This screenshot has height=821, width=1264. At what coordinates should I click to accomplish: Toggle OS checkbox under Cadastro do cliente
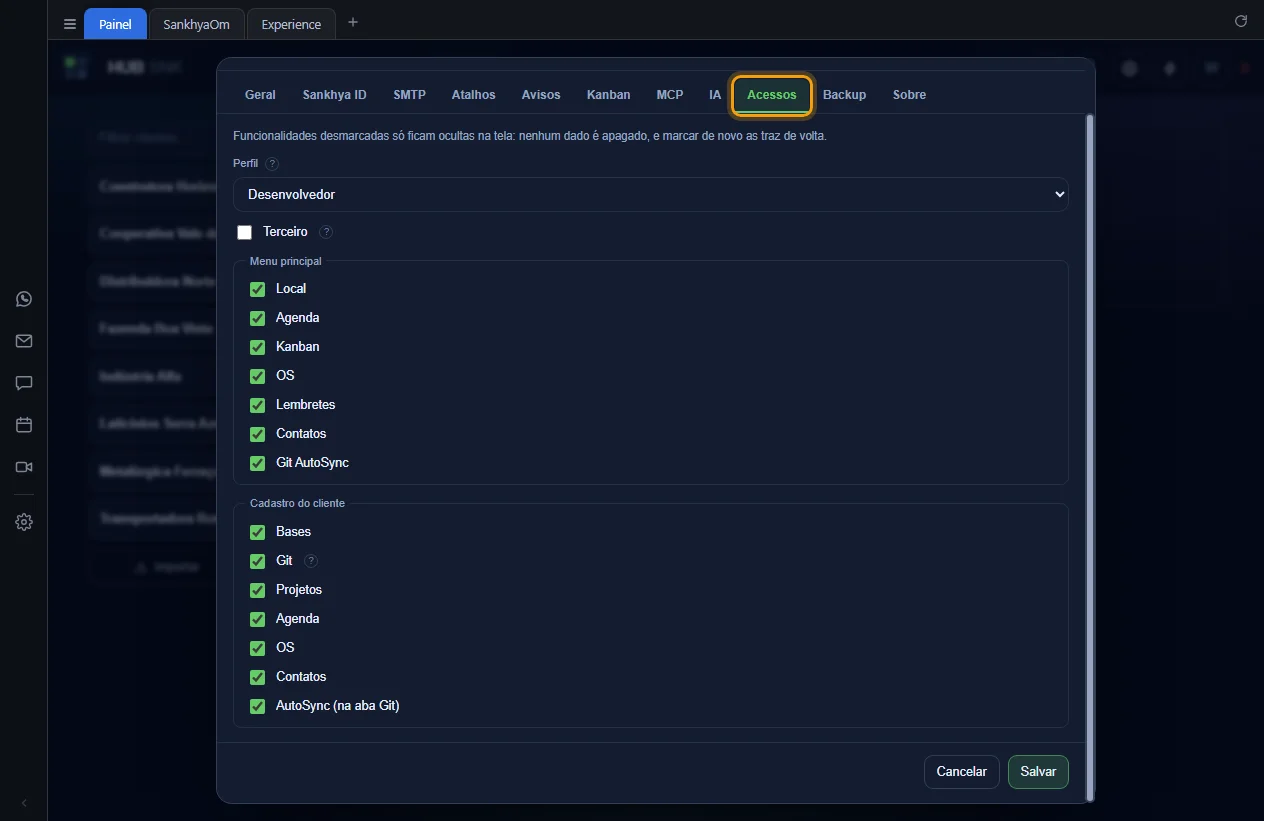click(x=258, y=648)
